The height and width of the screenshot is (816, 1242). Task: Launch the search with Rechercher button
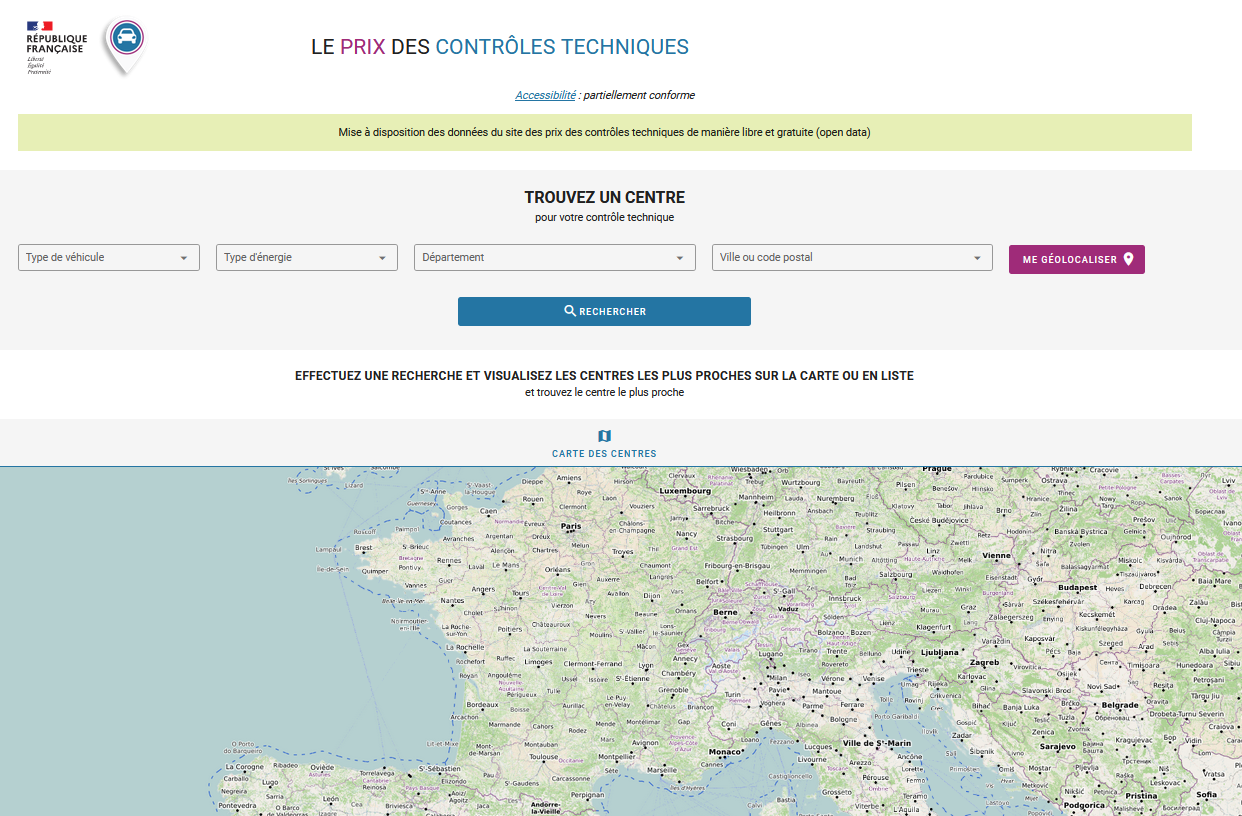click(604, 311)
